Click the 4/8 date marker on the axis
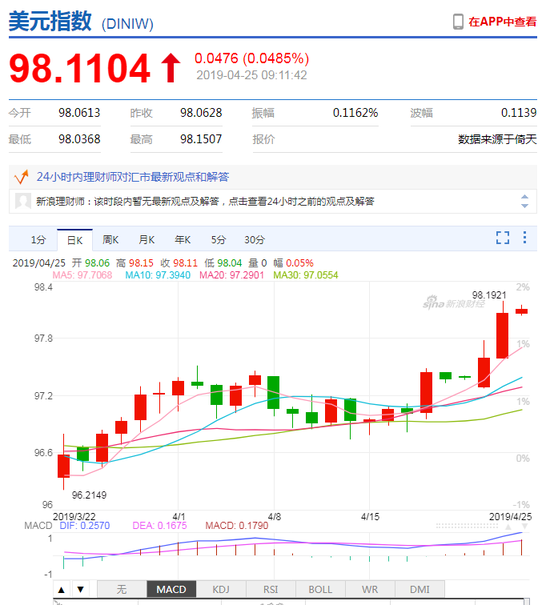 coord(274,517)
